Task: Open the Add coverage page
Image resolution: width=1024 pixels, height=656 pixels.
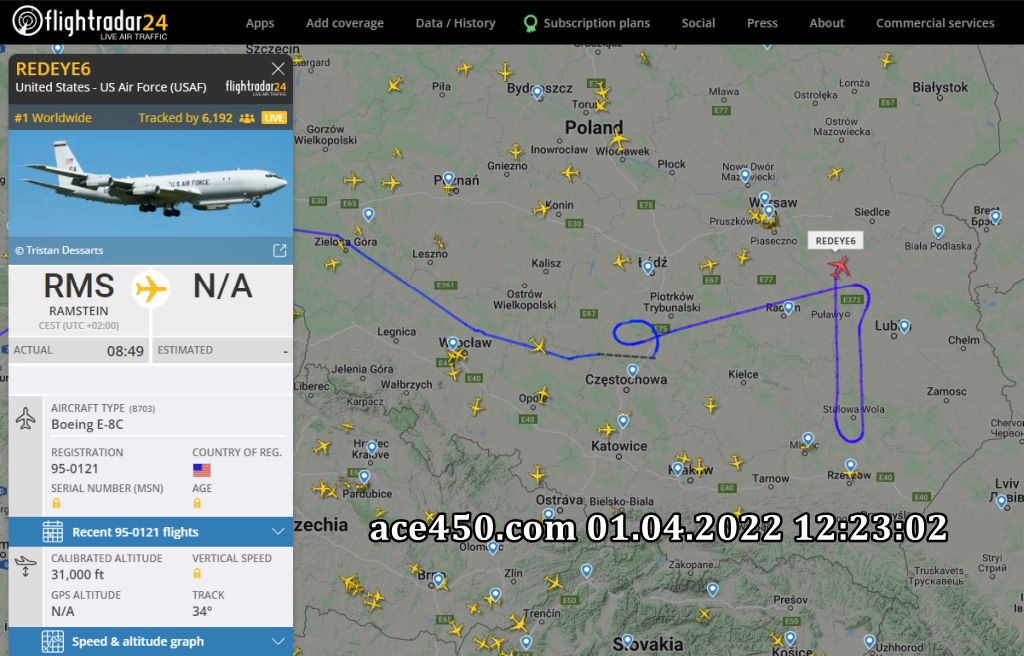Action: point(345,23)
